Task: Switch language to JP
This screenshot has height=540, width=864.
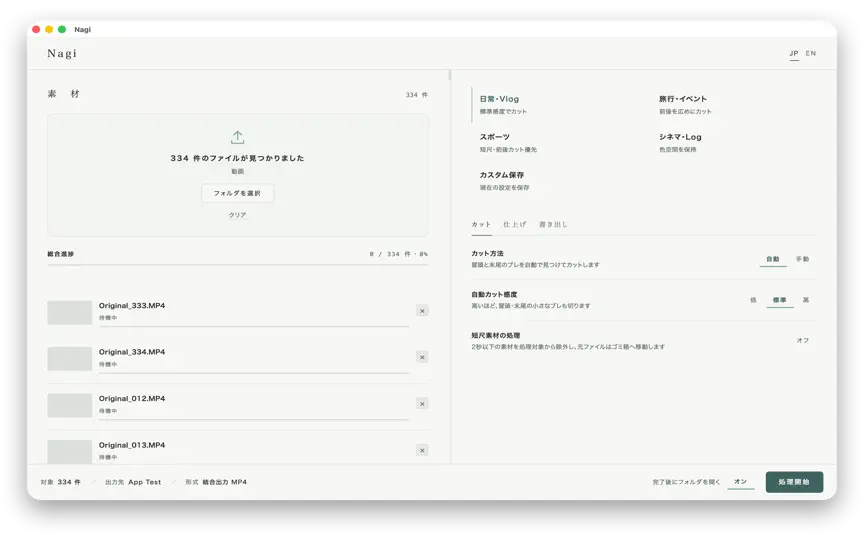Action: point(793,53)
